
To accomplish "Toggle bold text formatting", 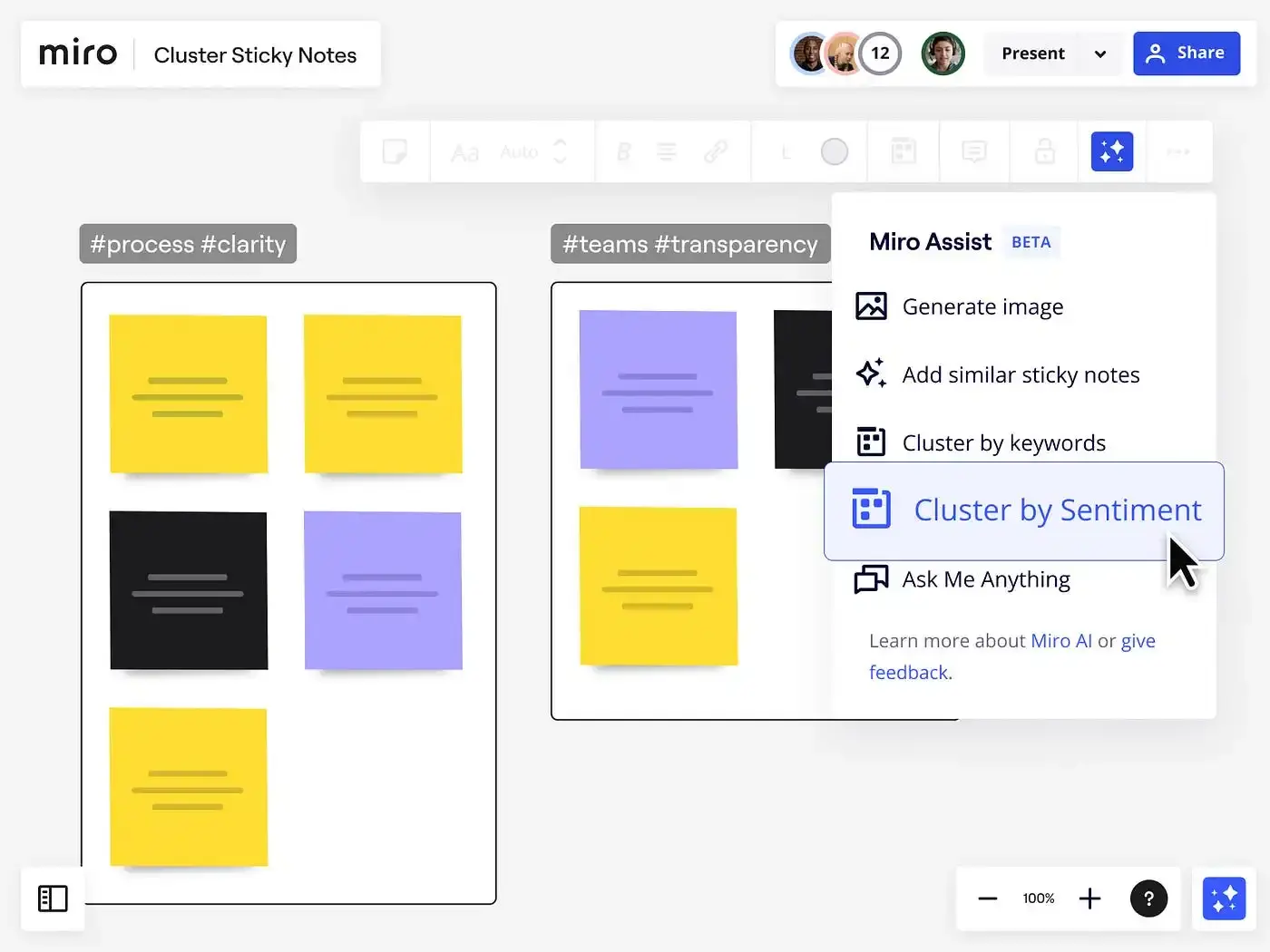I will 623,151.
